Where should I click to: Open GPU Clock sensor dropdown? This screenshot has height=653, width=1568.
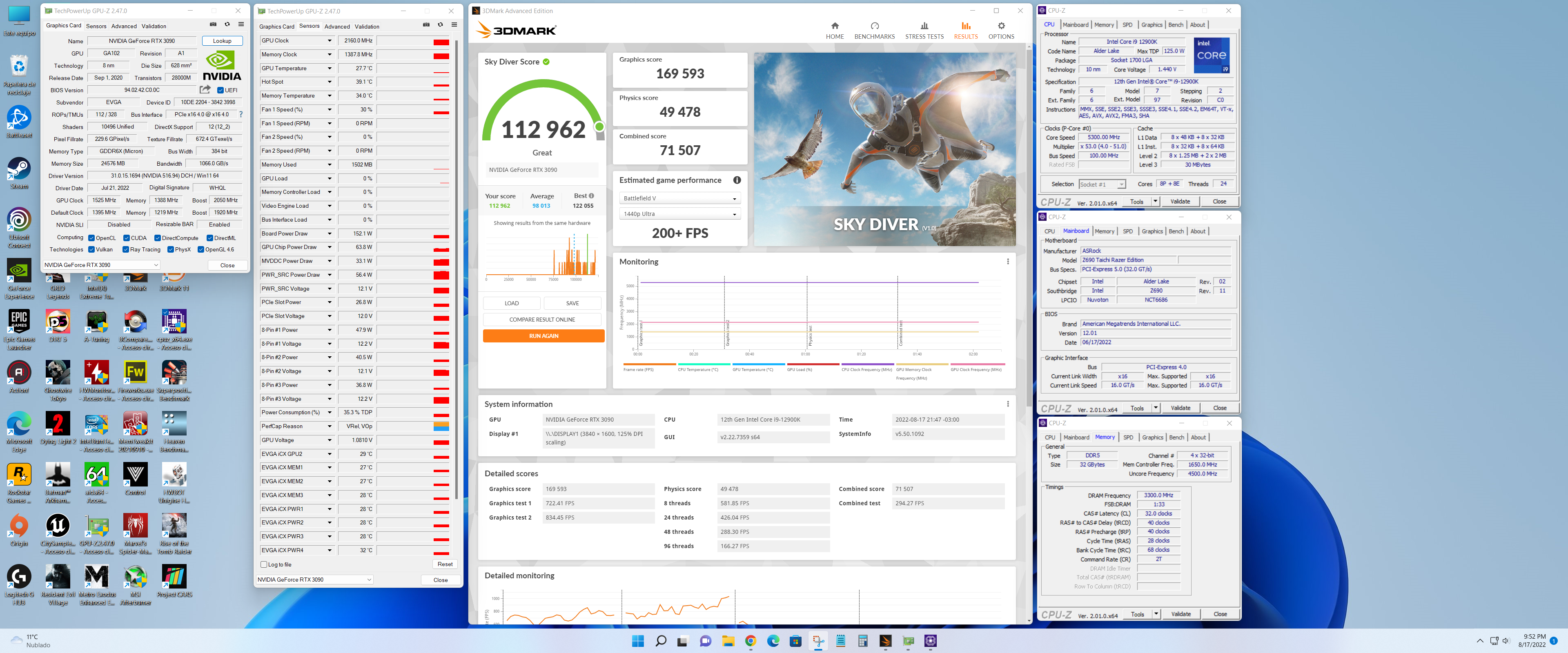(x=329, y=41)
